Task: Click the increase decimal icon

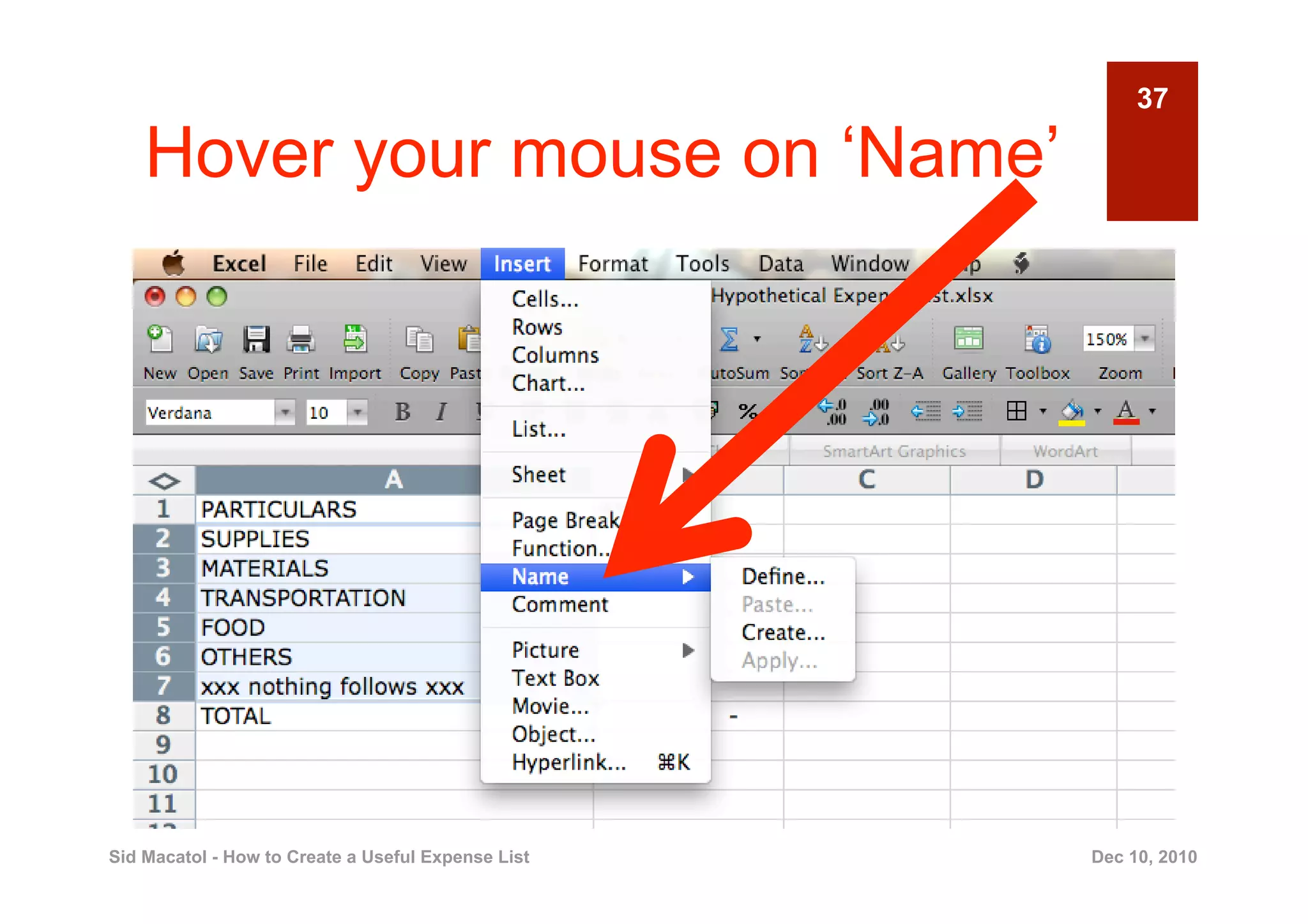Action: 833,412
